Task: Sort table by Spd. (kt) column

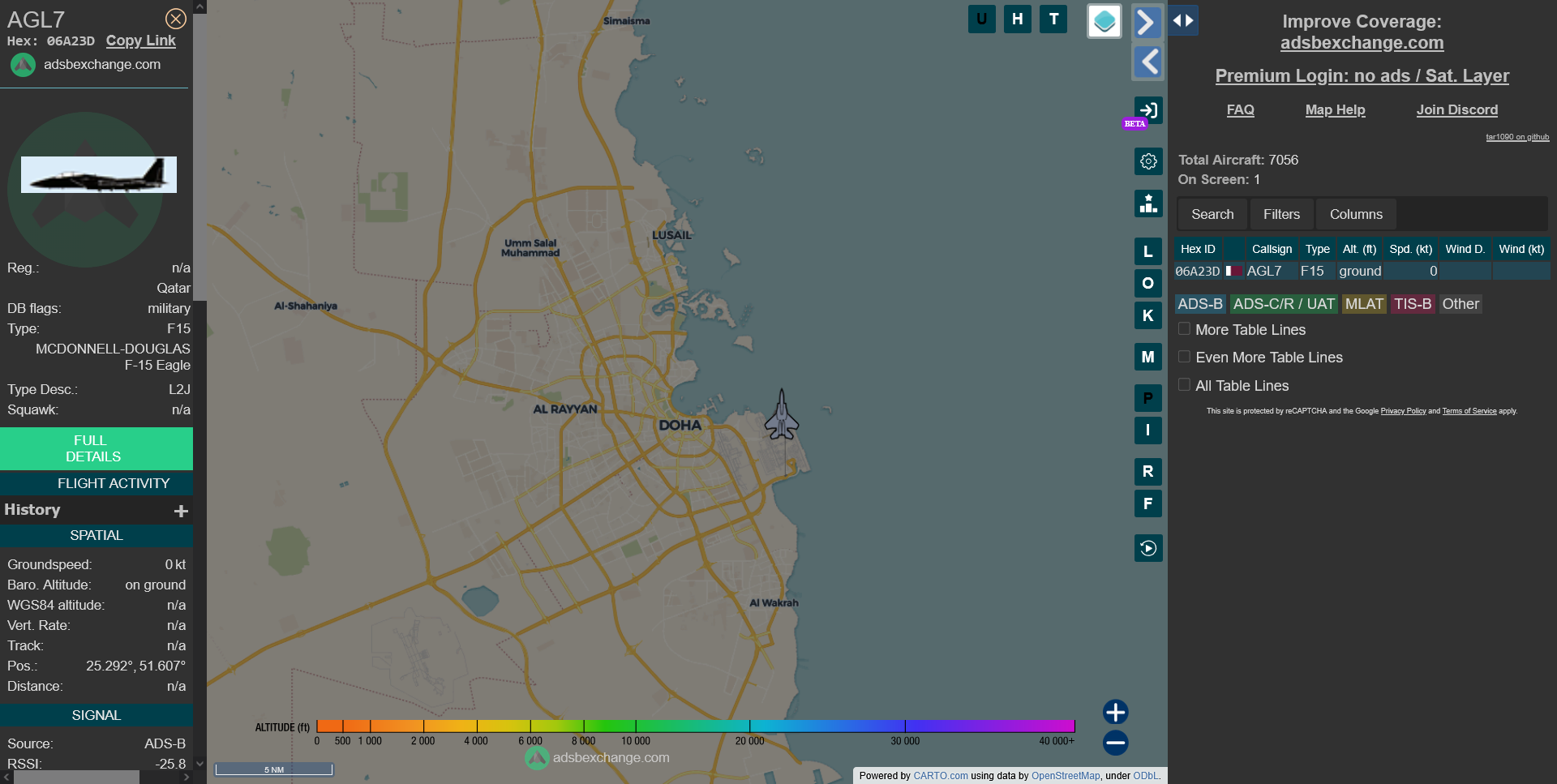Action: [x=1410, y=249]
